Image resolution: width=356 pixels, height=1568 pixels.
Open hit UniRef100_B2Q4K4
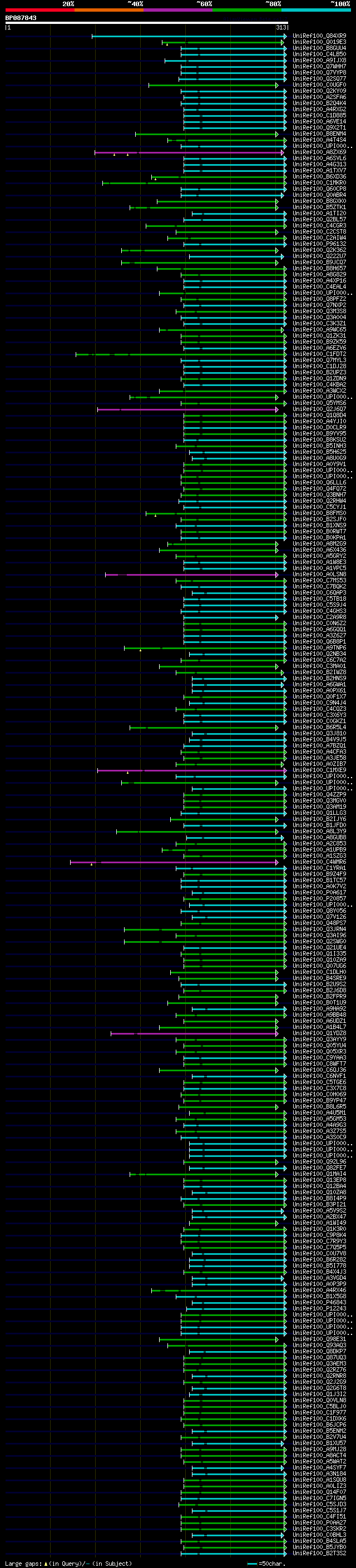point(319,103)
